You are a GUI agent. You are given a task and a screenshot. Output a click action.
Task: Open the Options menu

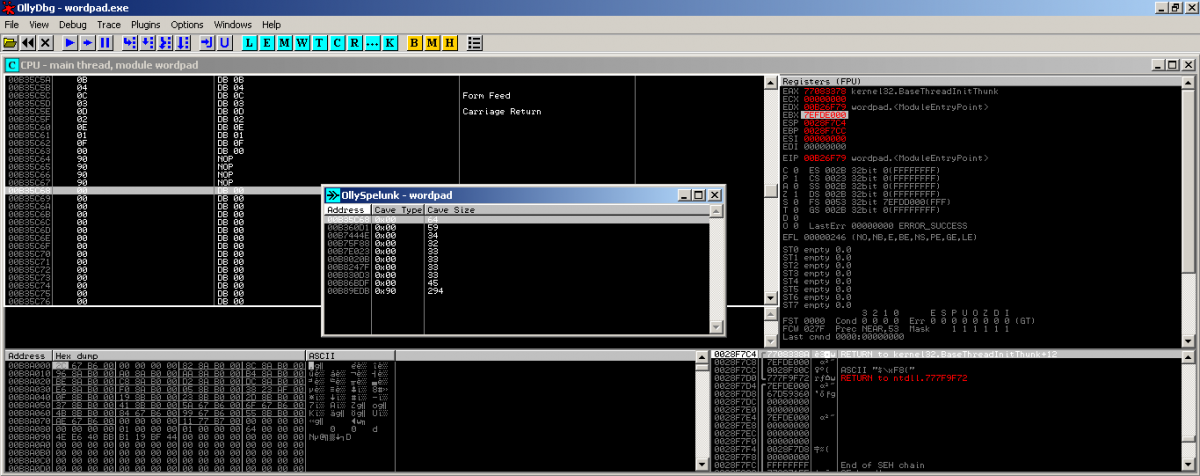coord(187,24)
